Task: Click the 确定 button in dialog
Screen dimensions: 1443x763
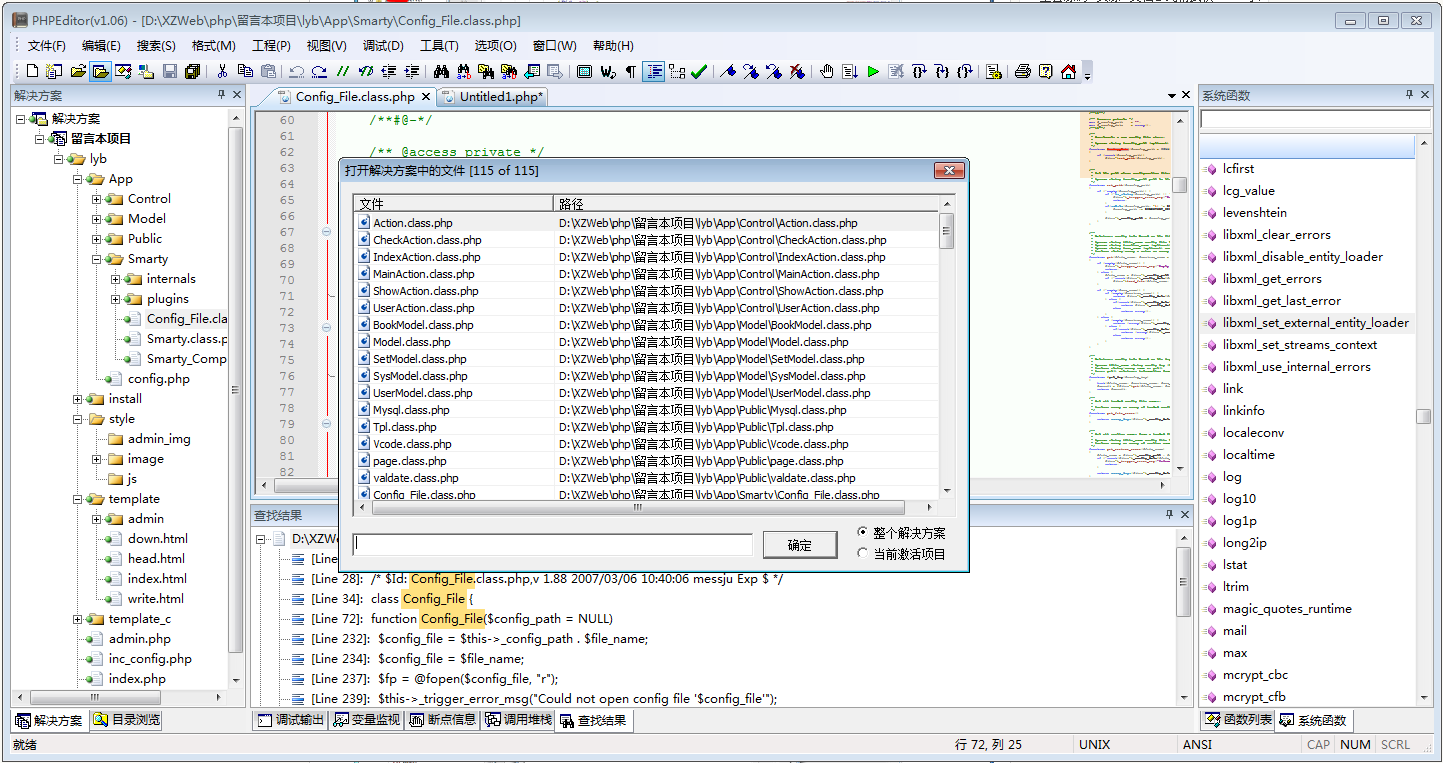Action: [x=799, y=545]
